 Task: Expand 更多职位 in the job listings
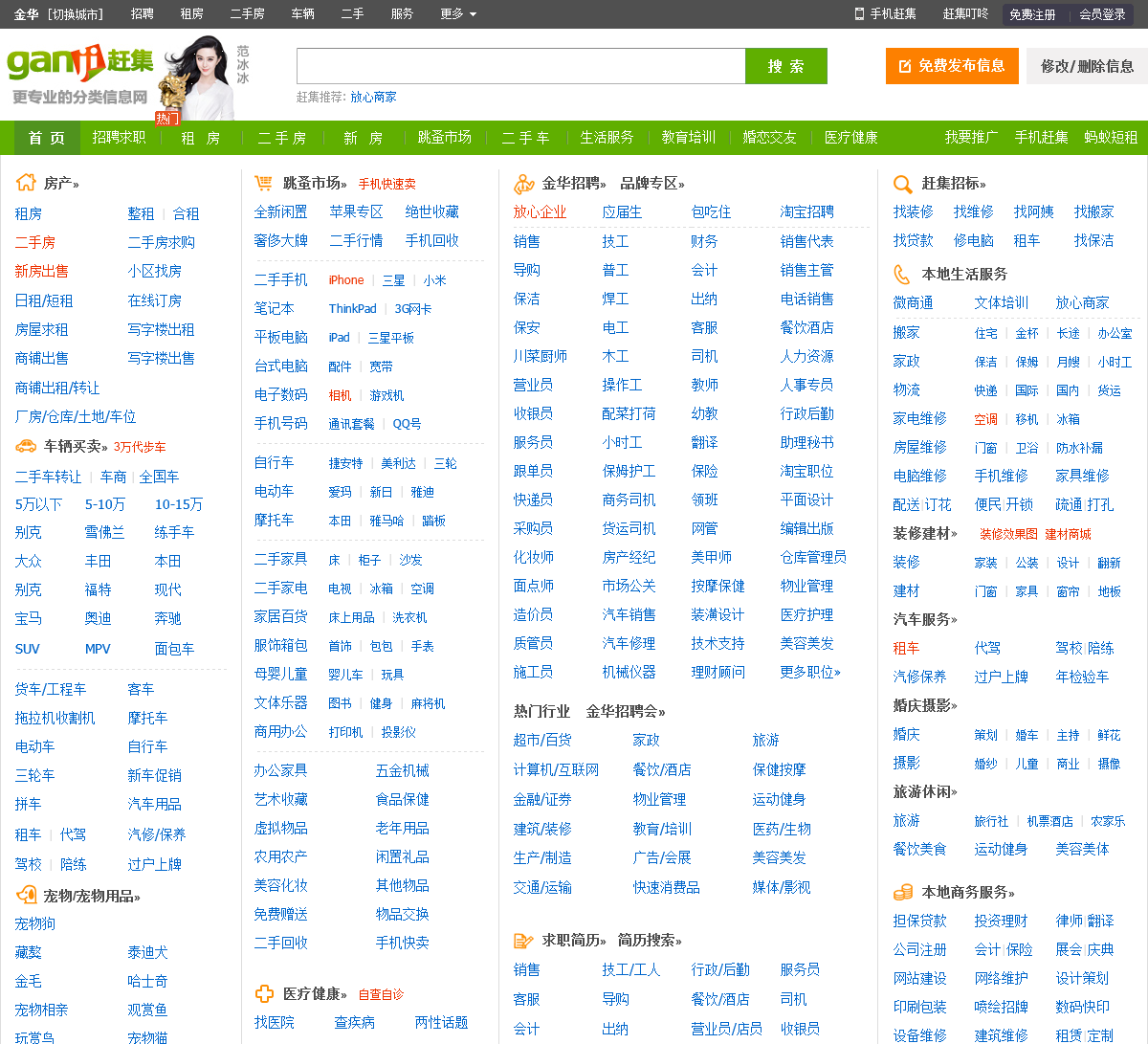point(810,672)
